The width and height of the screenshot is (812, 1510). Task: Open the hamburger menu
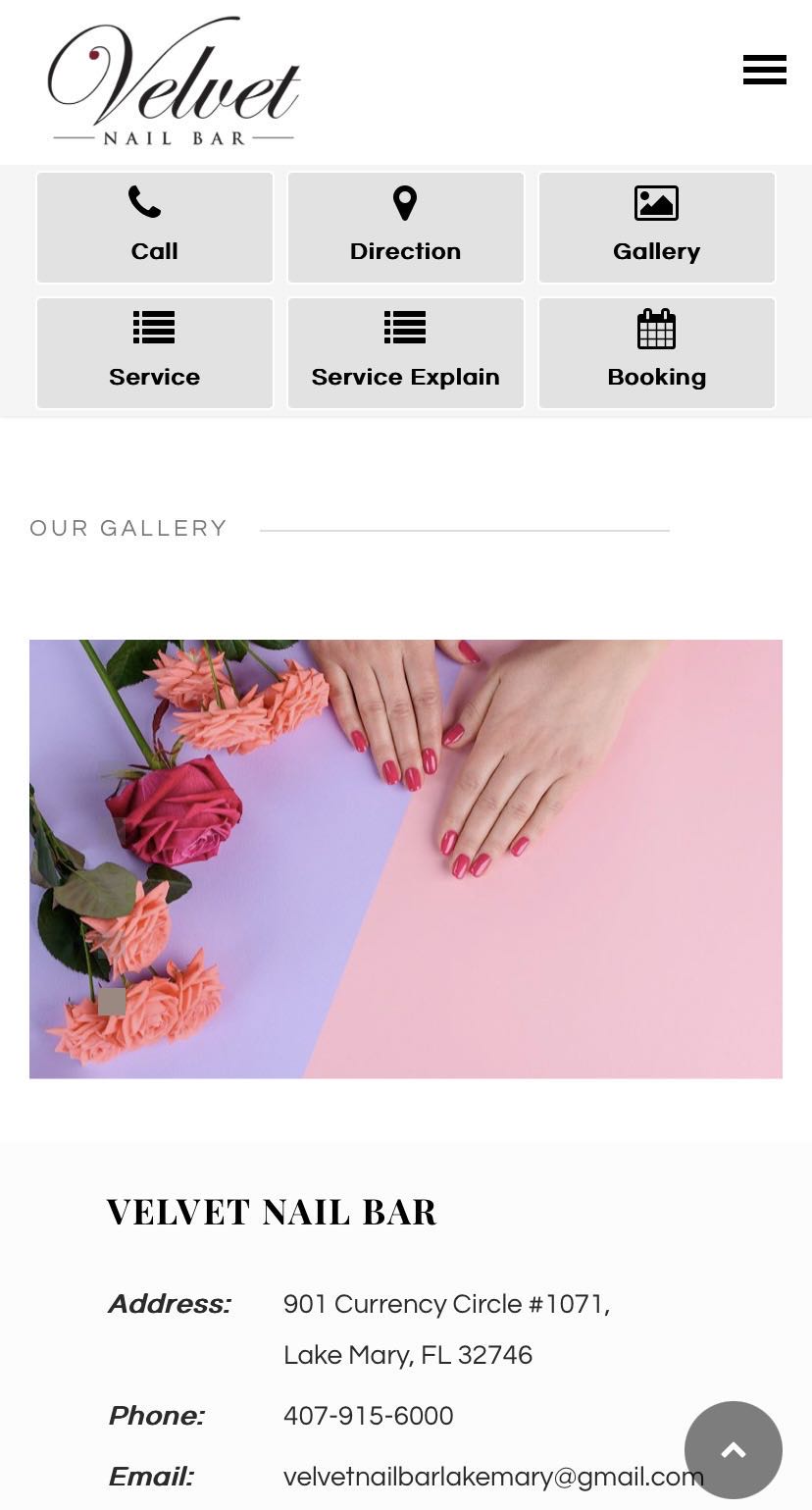(x=764, y=70)
